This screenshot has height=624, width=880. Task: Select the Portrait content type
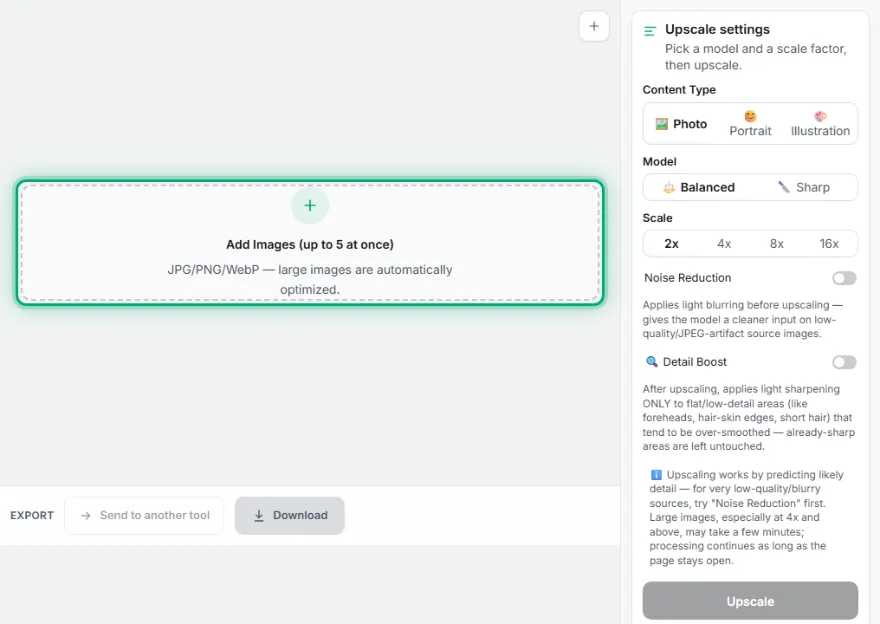(x=750, y=124)
